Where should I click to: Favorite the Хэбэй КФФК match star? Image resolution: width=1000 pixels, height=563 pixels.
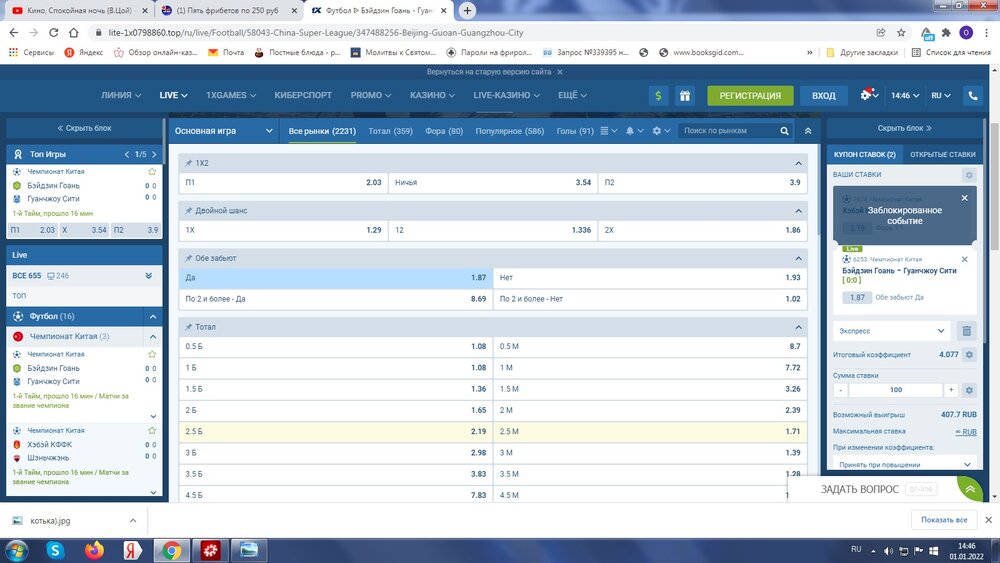click(x=152, y=431)
